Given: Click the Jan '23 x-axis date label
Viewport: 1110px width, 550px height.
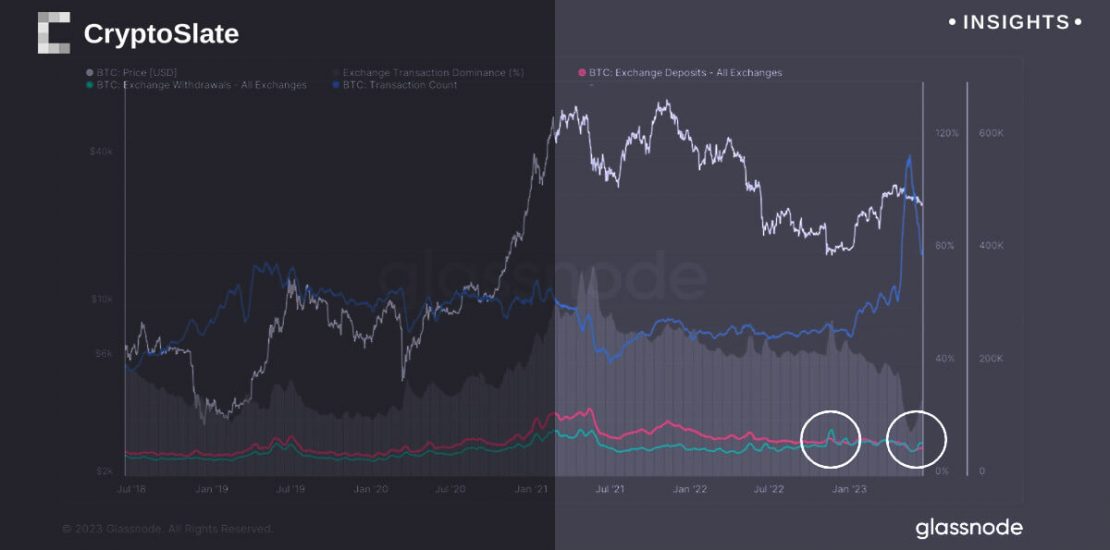Looking at the screenshot, I should 849,489.
